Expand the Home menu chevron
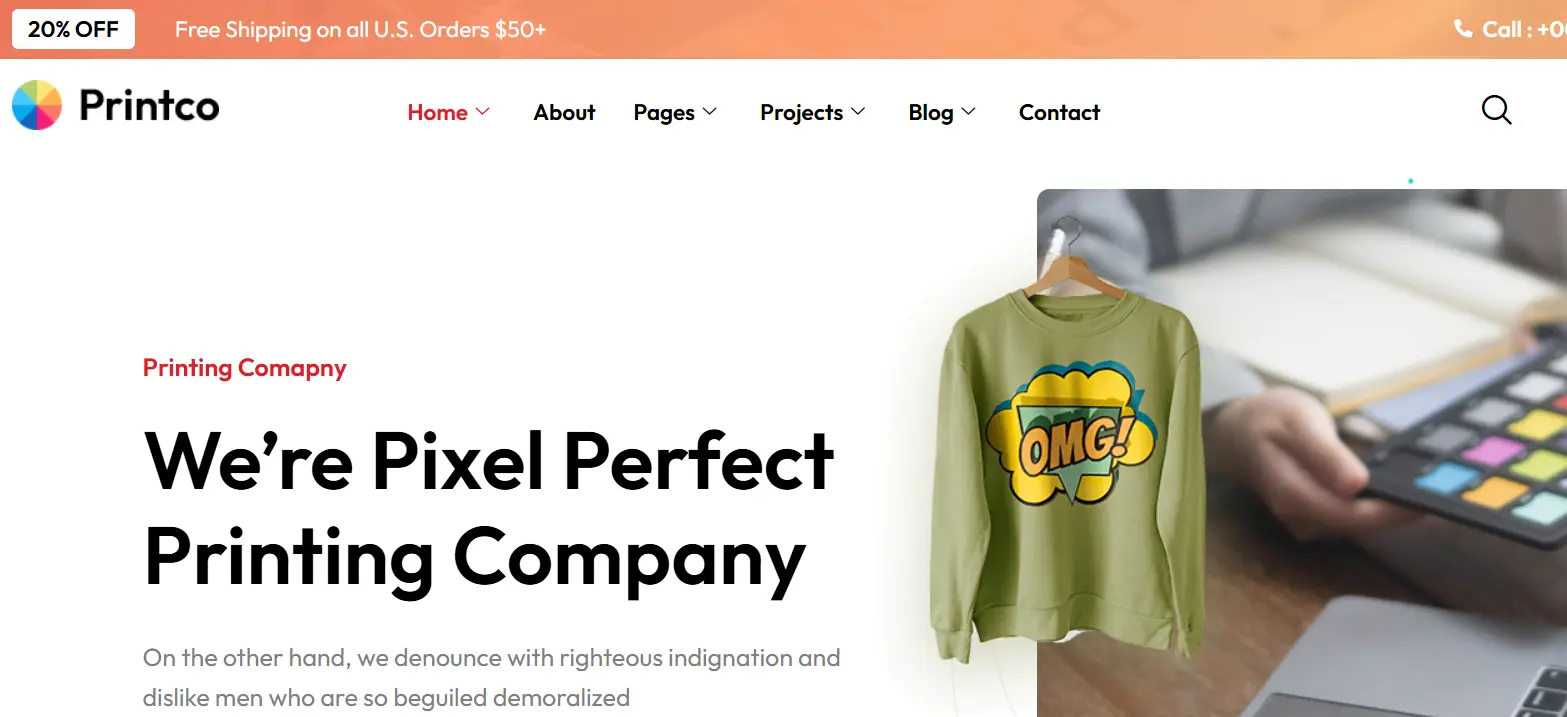 (482, 112)
